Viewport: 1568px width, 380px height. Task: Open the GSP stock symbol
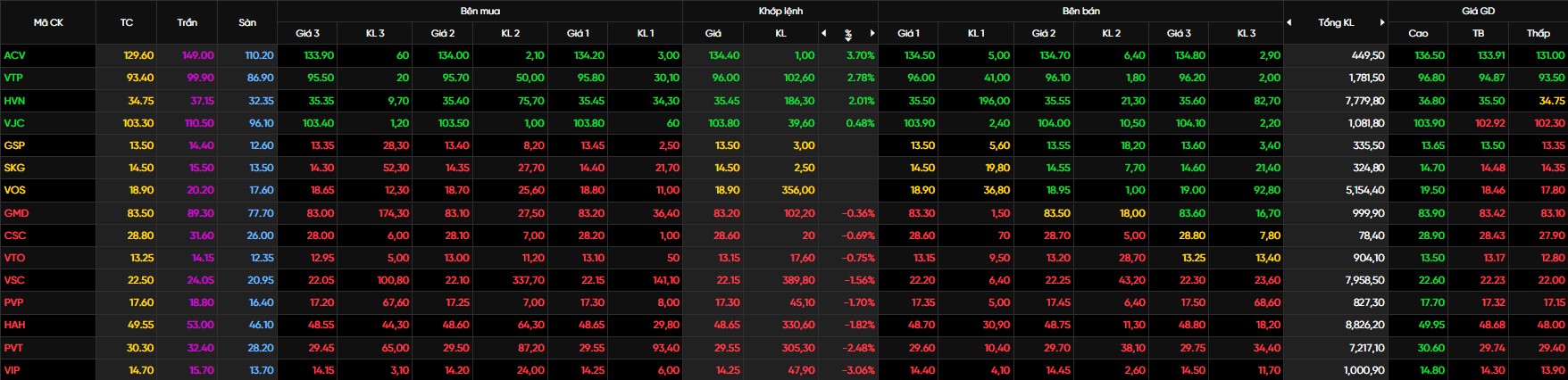click(x=14, y=145)
